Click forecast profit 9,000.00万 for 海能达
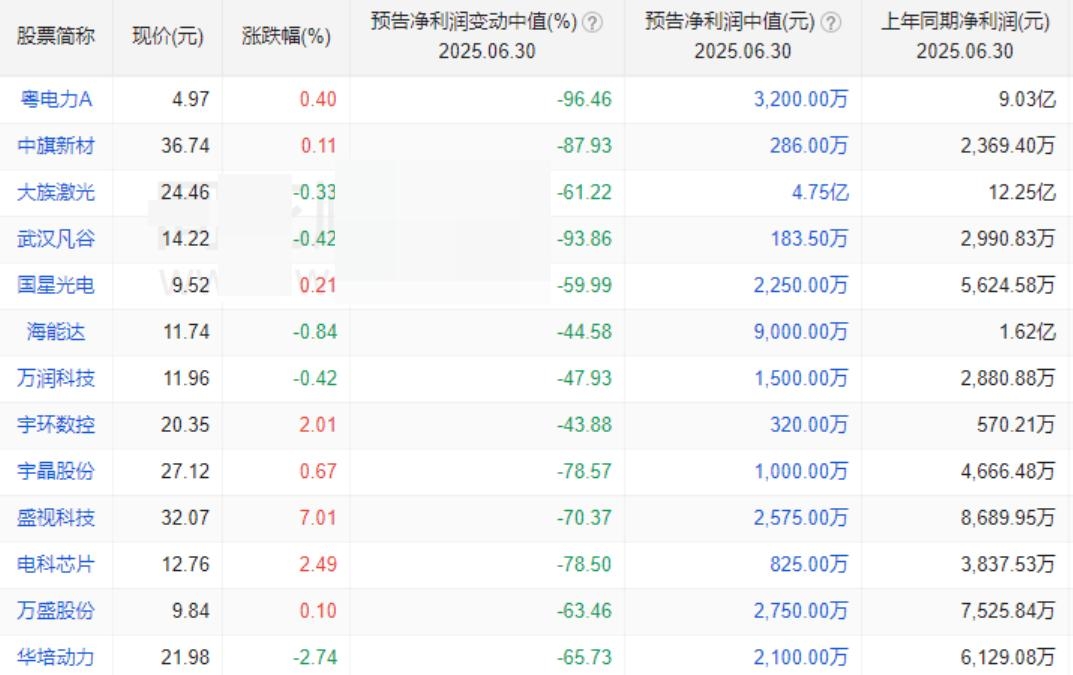Image resolution: width=1073 pixels, height=675 pixels. (x=801, y=332)
